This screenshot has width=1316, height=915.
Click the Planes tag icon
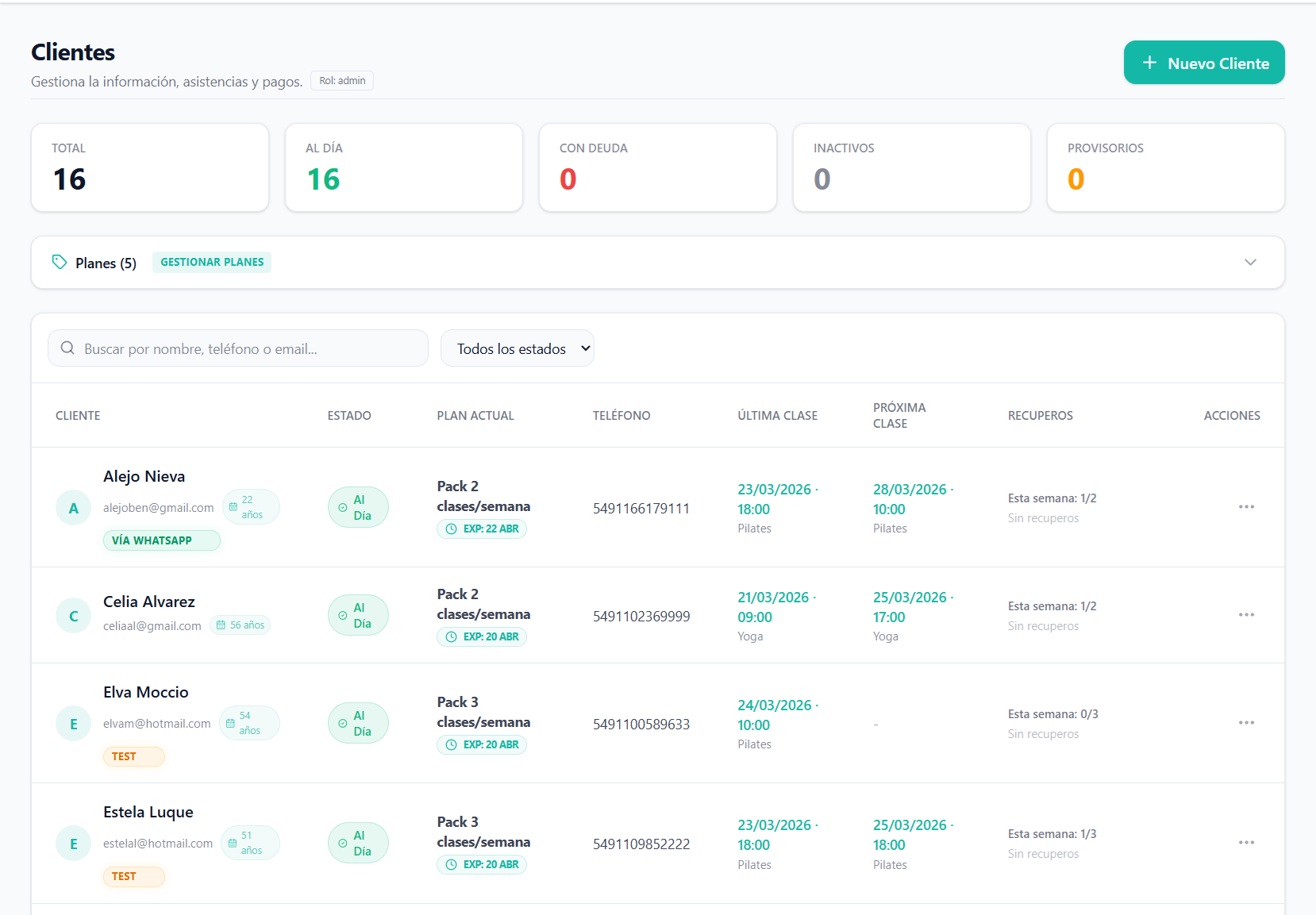coord(60,262)
